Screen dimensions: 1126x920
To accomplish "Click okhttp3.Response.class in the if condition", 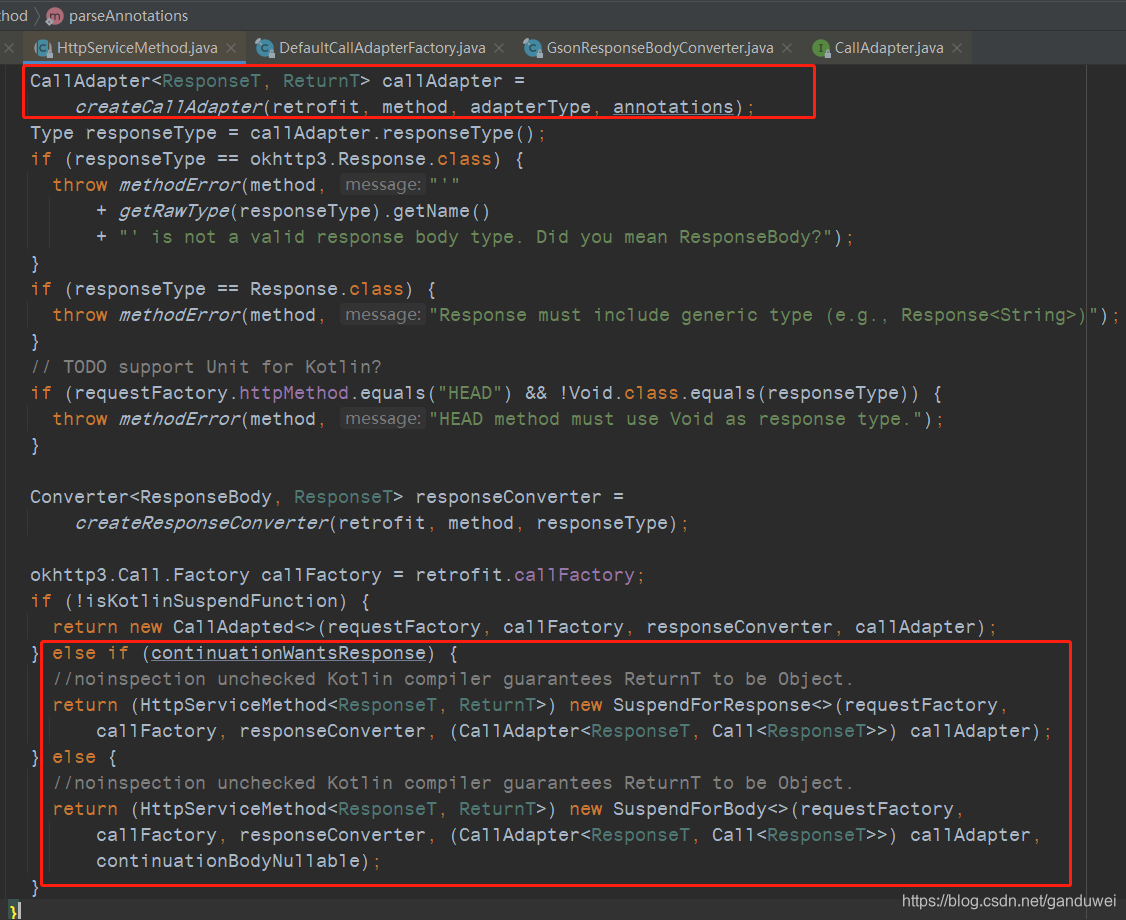I will [371, 159].
